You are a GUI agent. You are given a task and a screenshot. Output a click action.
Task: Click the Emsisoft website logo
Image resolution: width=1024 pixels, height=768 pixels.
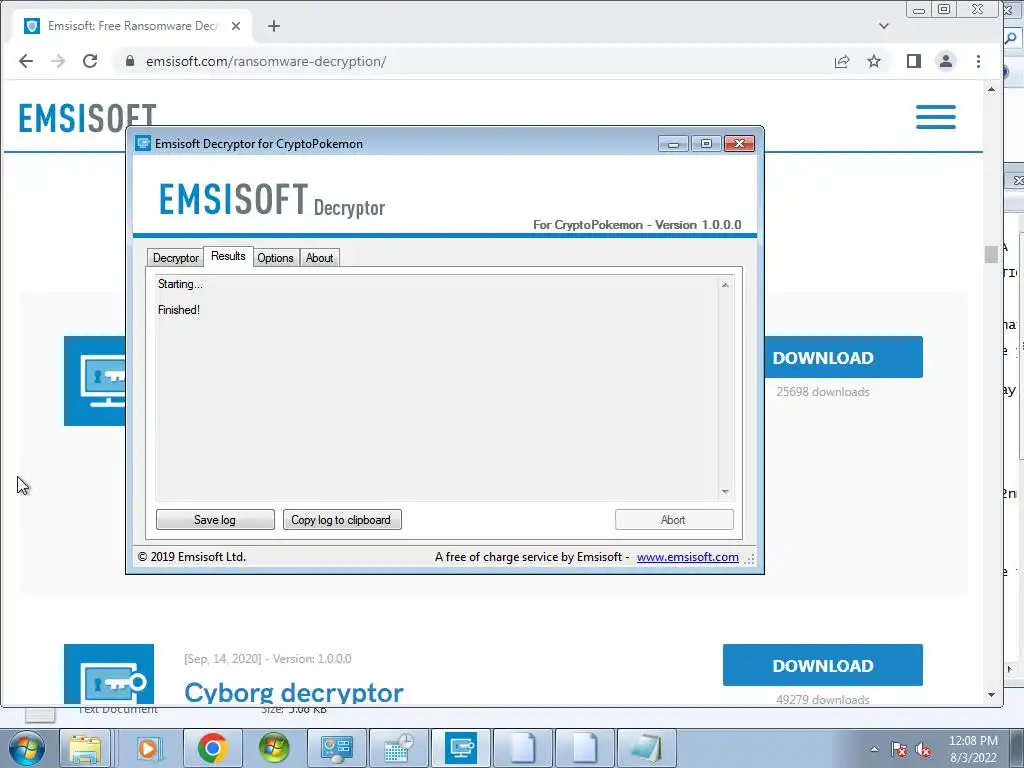coord(87,118)
